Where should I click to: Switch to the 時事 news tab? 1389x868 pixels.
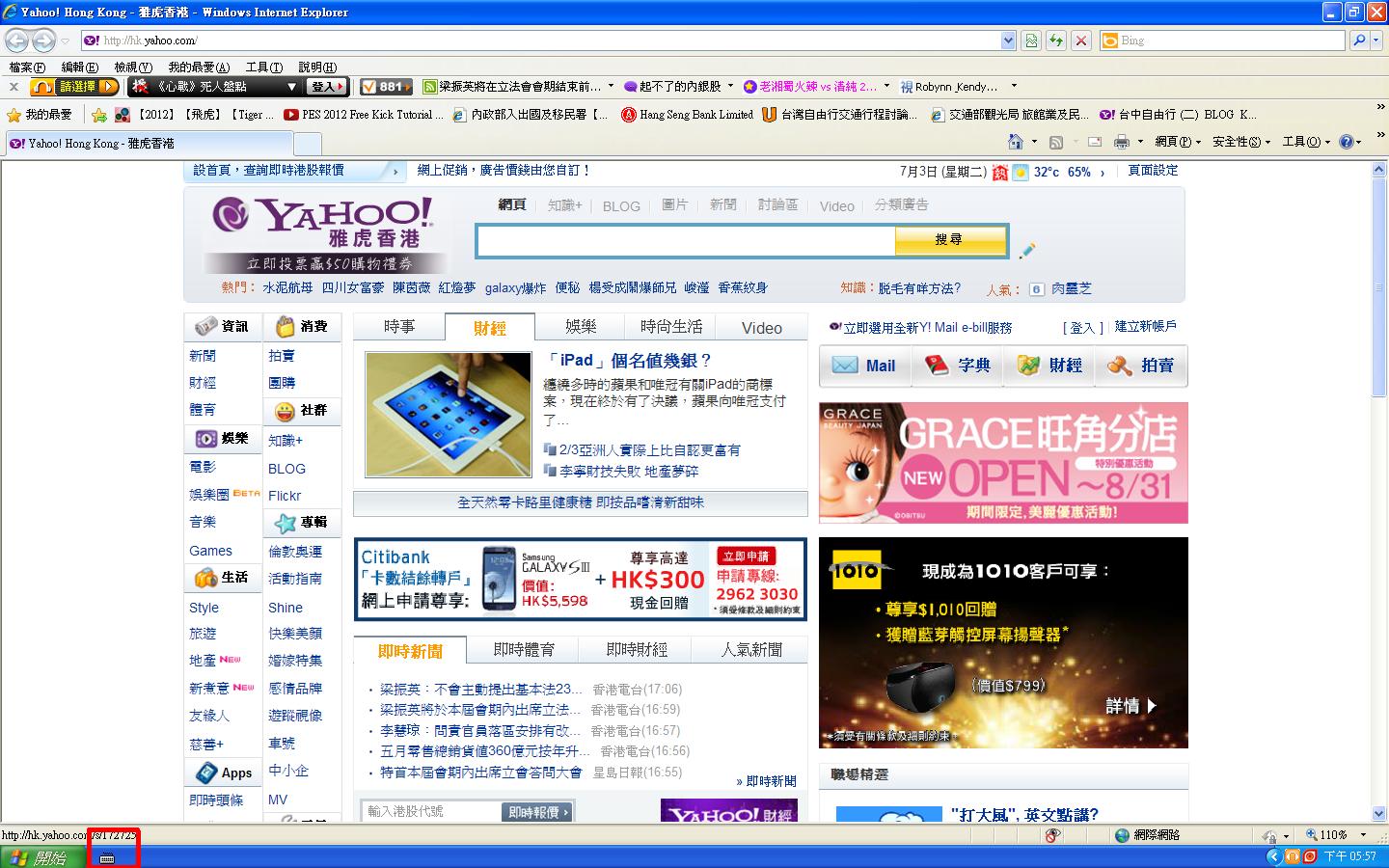click(x=399, y=327)
